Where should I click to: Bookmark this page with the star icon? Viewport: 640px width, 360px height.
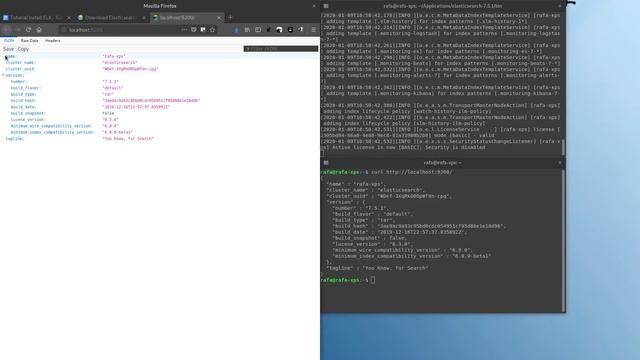point(212,30)
